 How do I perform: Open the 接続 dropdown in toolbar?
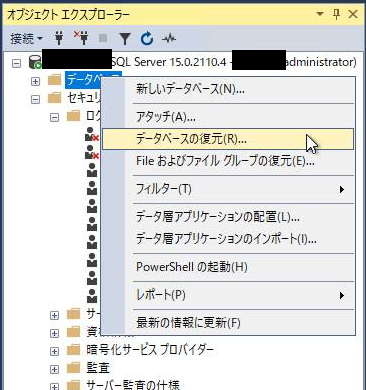(x=26, y=39)
